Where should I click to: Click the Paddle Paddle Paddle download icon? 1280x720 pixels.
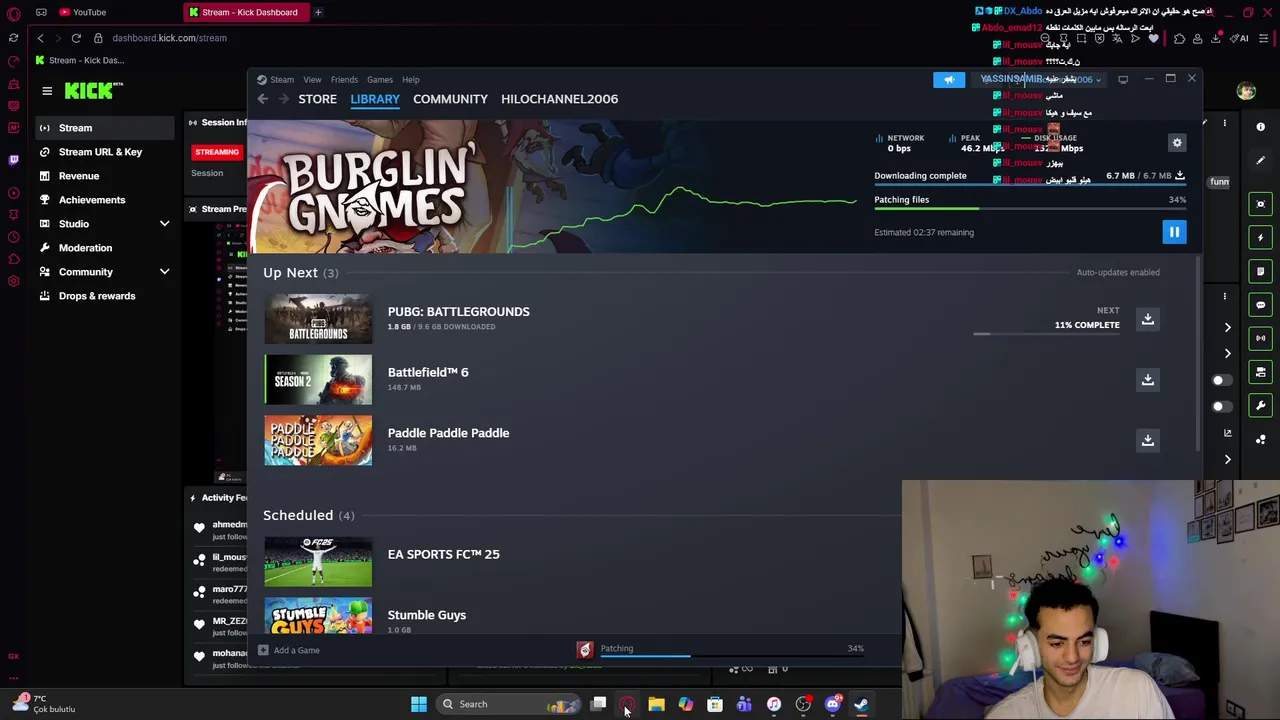click(1148, 440)
